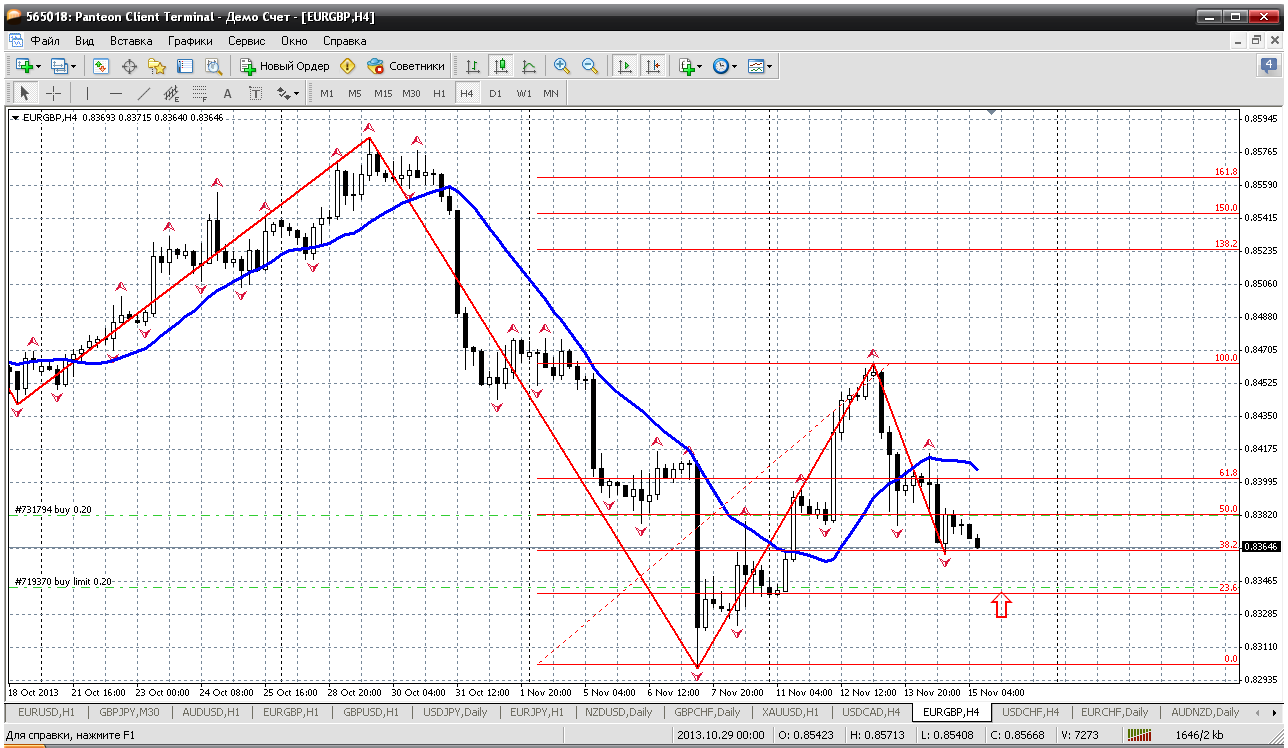Zoom out on the chart
Screen dimensions: 1288x748
590,66
